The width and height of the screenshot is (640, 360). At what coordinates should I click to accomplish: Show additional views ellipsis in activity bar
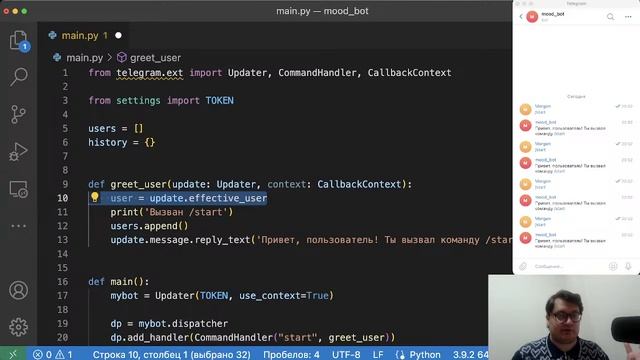[x=18, y=226]
